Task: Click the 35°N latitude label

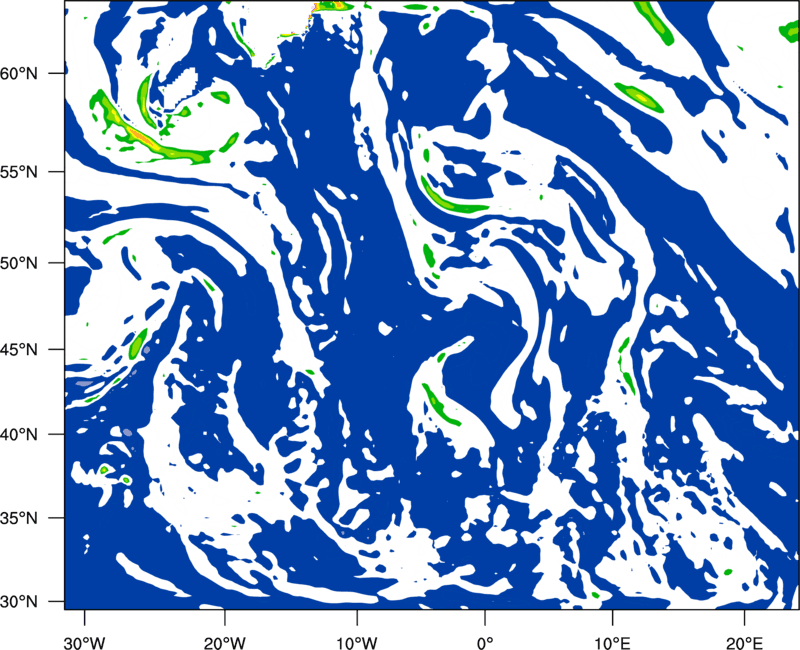Action: click(19, 518)
